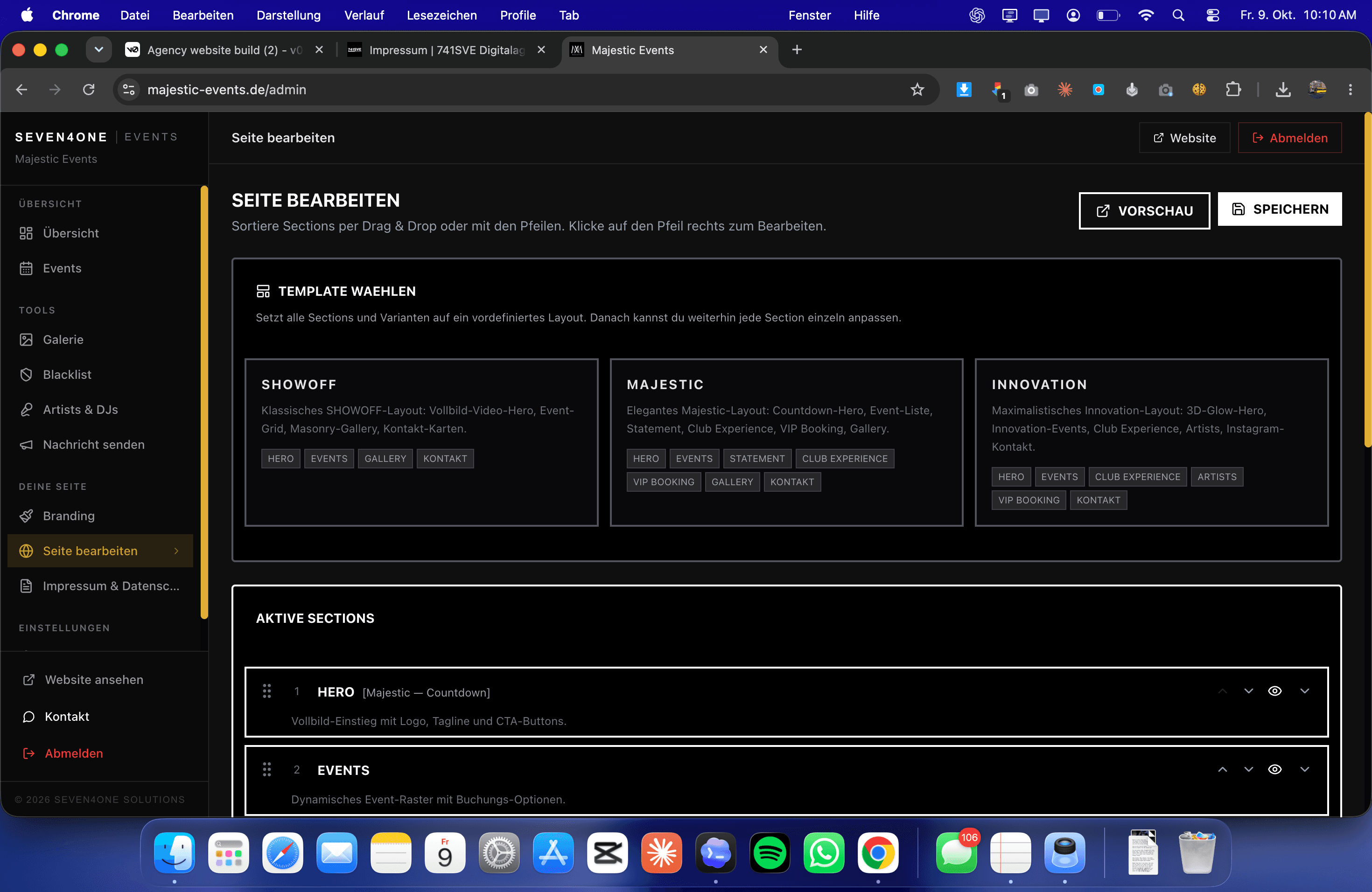Click the main page scrollbar

1367,279
